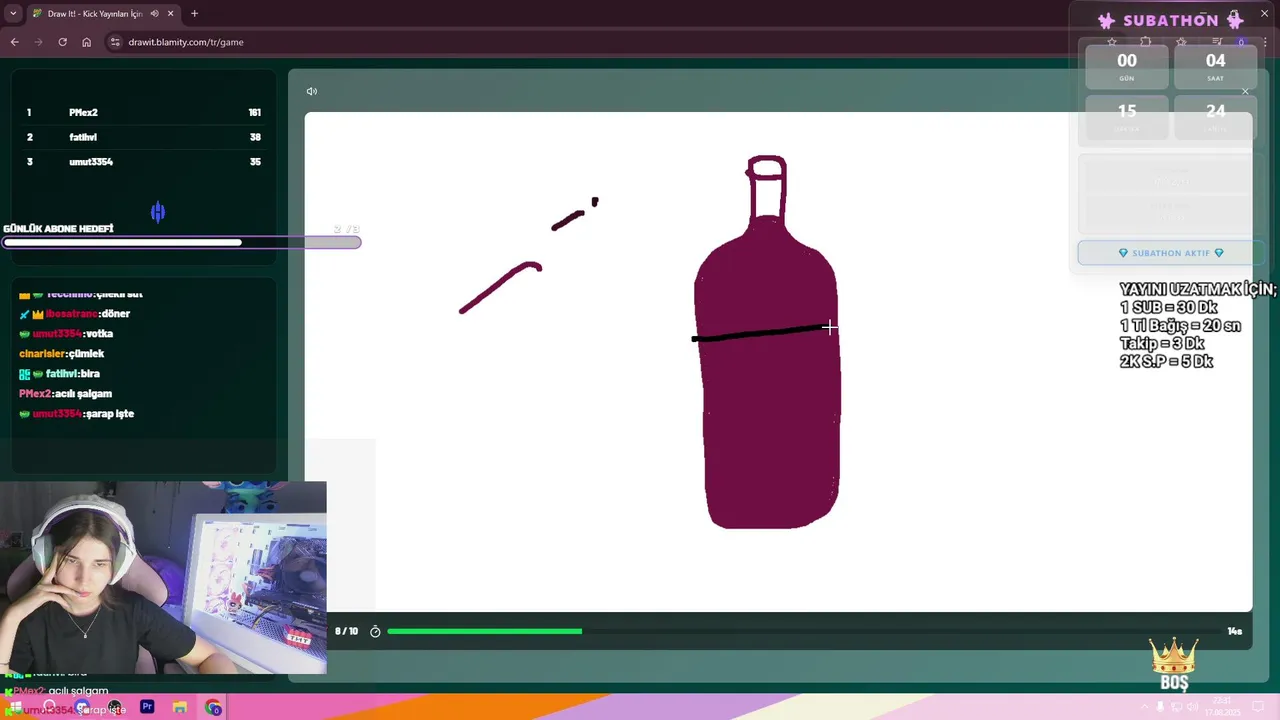This screenshot has width=1280, height=720.
Task: Open the Windows Start menu
Action: pos(14,707)
